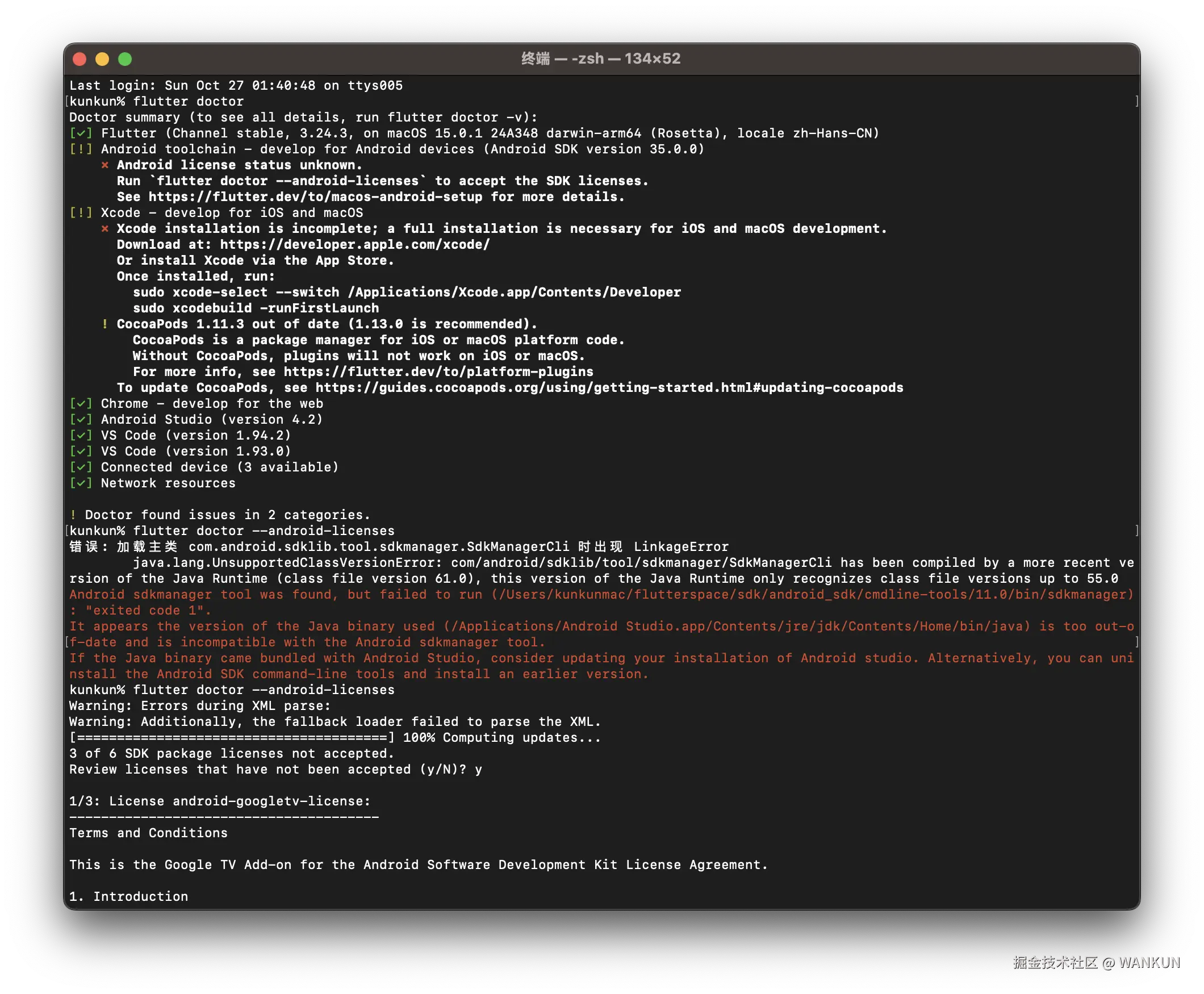The width and height of the screenshot is (1204, 994).
Task: Click the 100% Computing updates progress bar
Action: [x=232, y=737]
